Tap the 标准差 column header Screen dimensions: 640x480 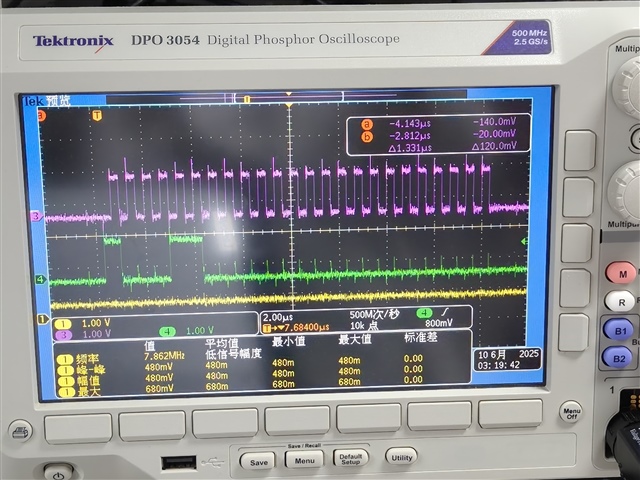(421, 337)
